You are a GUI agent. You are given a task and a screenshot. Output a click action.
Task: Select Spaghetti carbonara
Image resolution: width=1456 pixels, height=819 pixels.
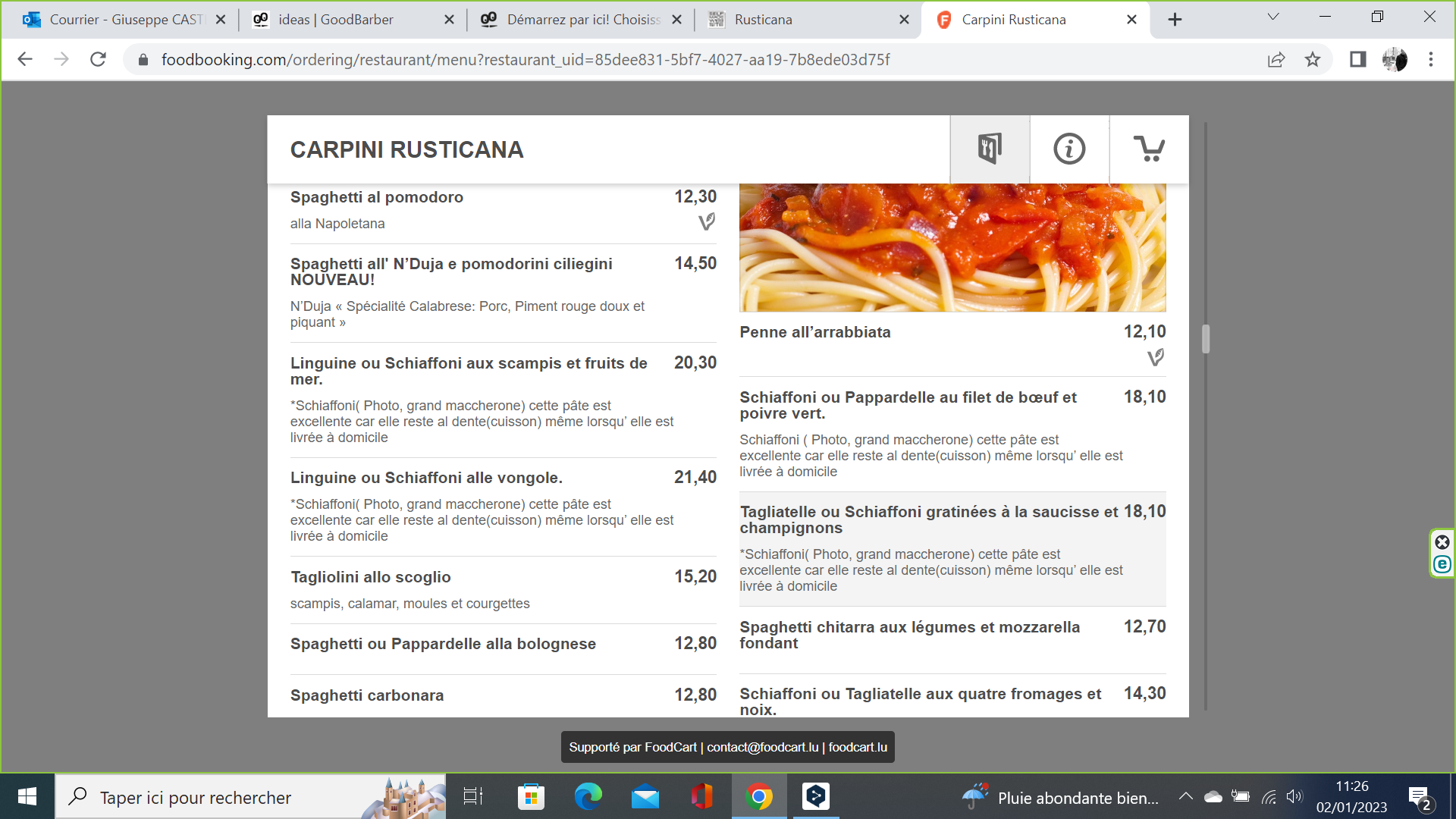(x=504, y=697)
